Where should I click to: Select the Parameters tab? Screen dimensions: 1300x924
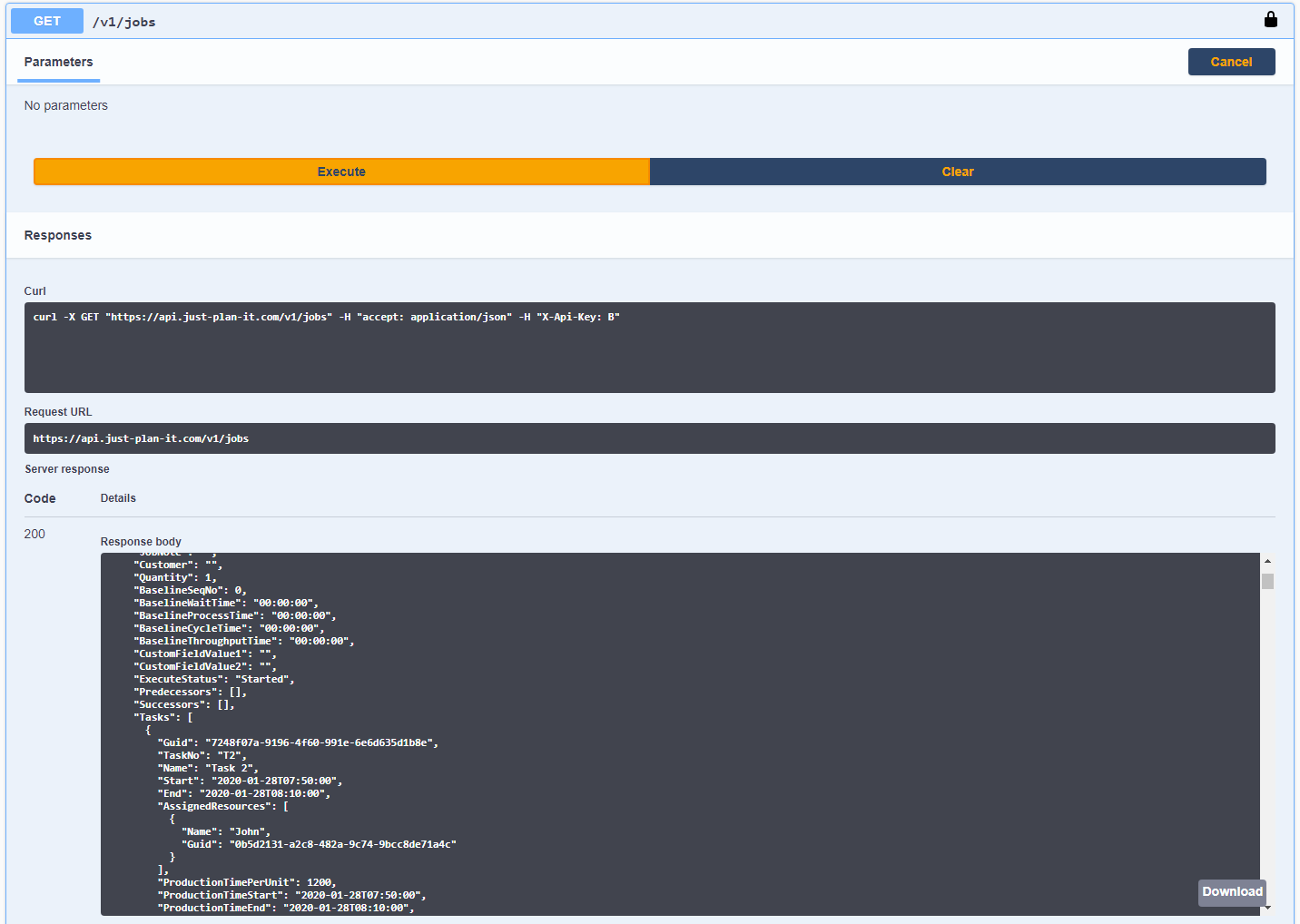click(x=58, y=62)
